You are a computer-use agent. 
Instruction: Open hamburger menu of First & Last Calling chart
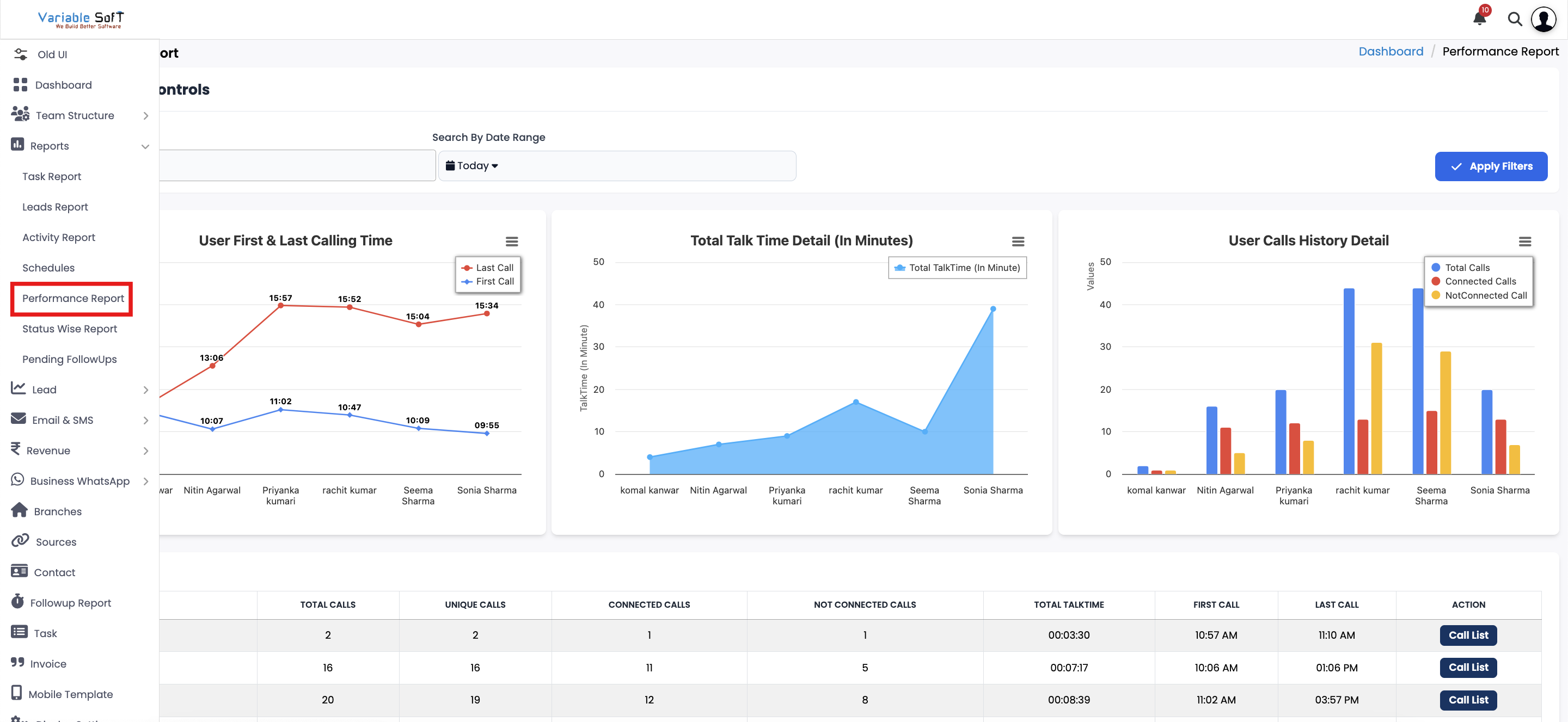(511, 242)
